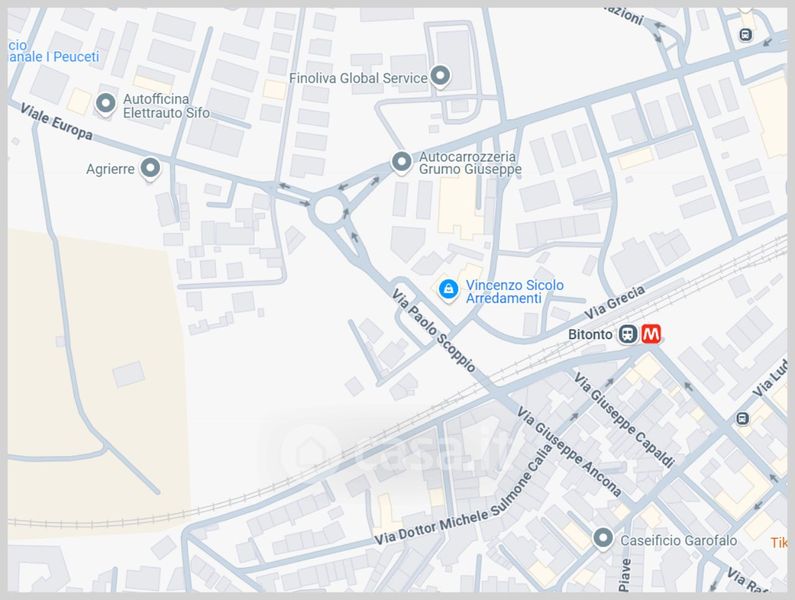Open the Caseificio Garofalo pin marker
This screenshot has height=600, width=795.
pos(603,538)
